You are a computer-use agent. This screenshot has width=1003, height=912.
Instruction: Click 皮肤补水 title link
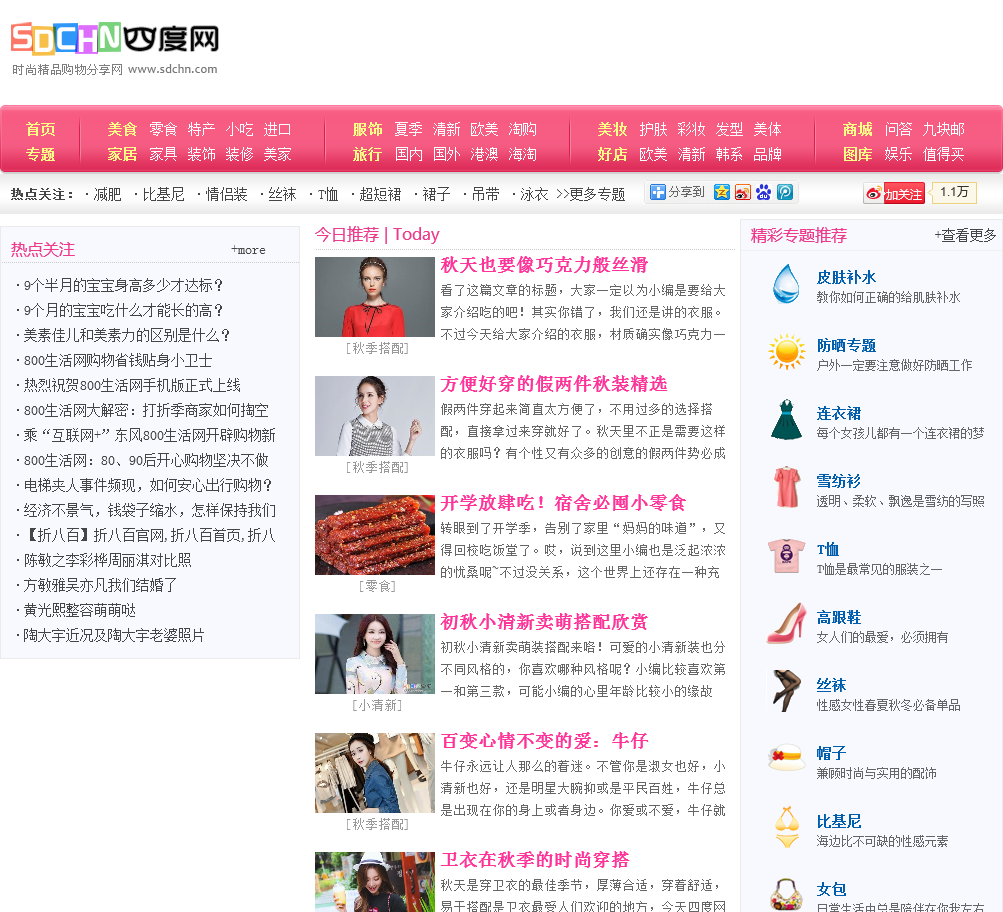tap(846, 278)
